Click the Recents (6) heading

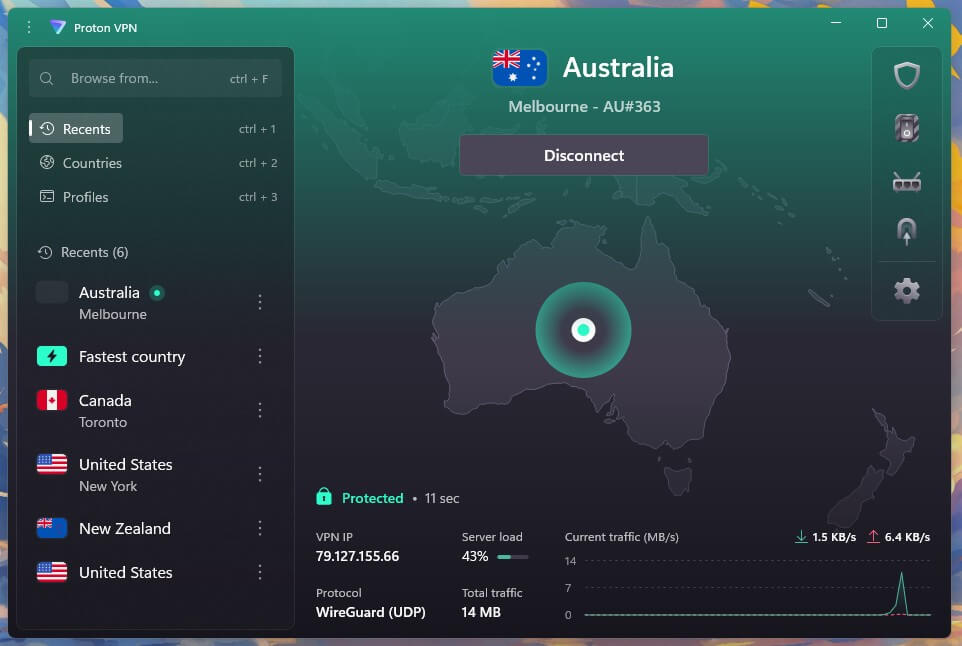coord(94,252)
